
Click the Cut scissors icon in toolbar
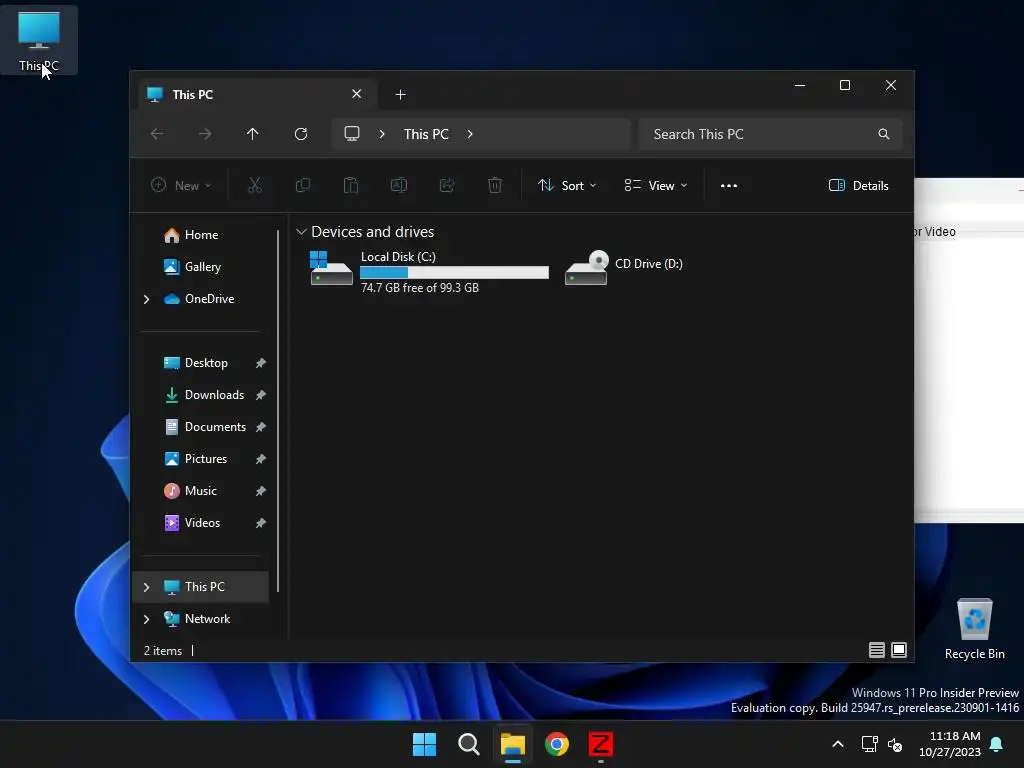click(x=255, y=185)
